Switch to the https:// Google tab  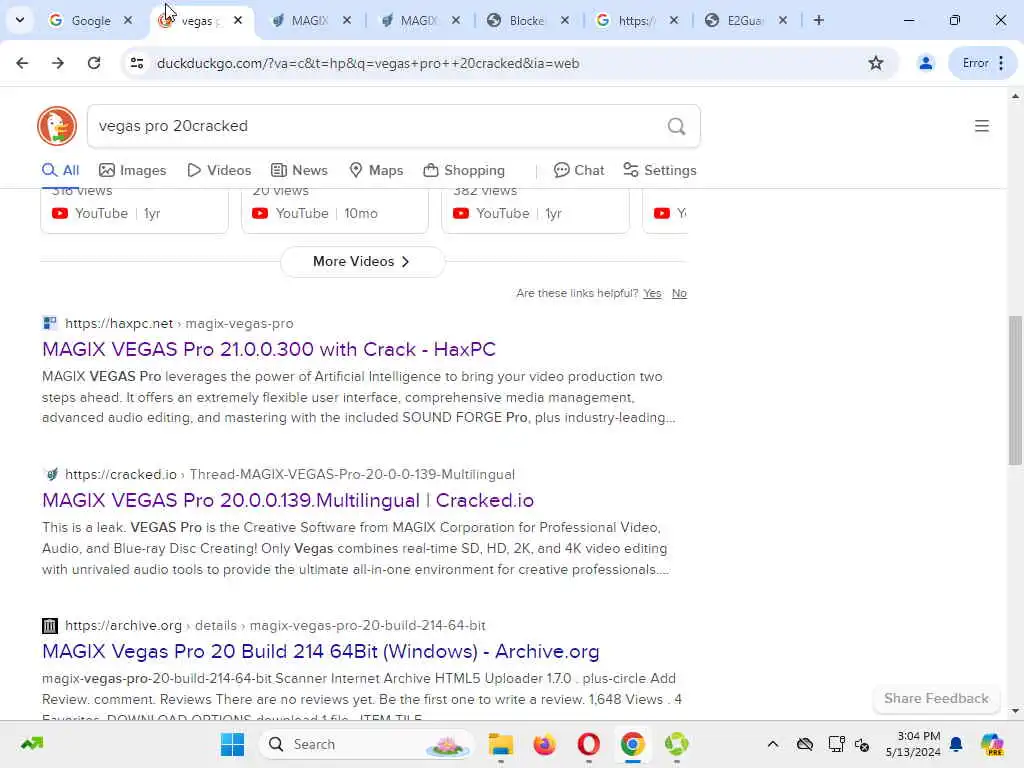coord(637,20)
